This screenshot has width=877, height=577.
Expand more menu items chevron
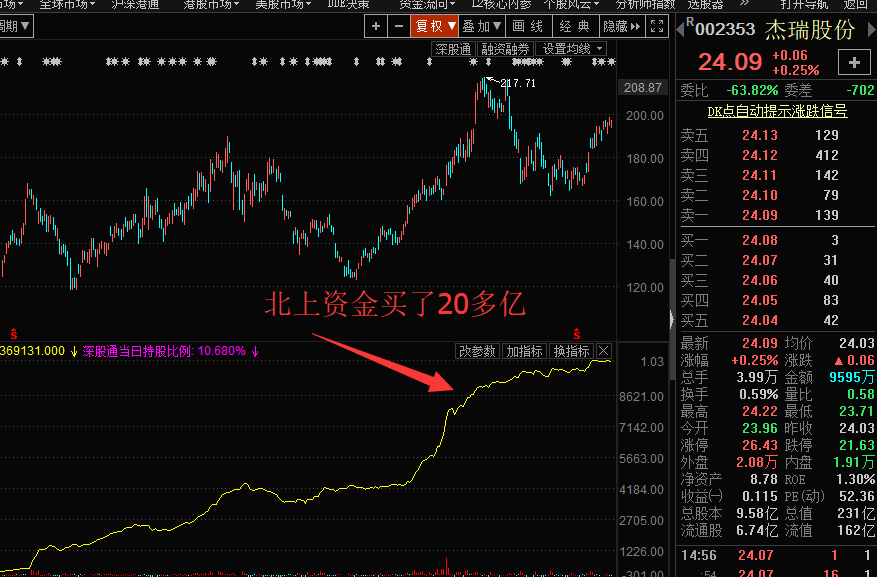[x=744, y=3]
